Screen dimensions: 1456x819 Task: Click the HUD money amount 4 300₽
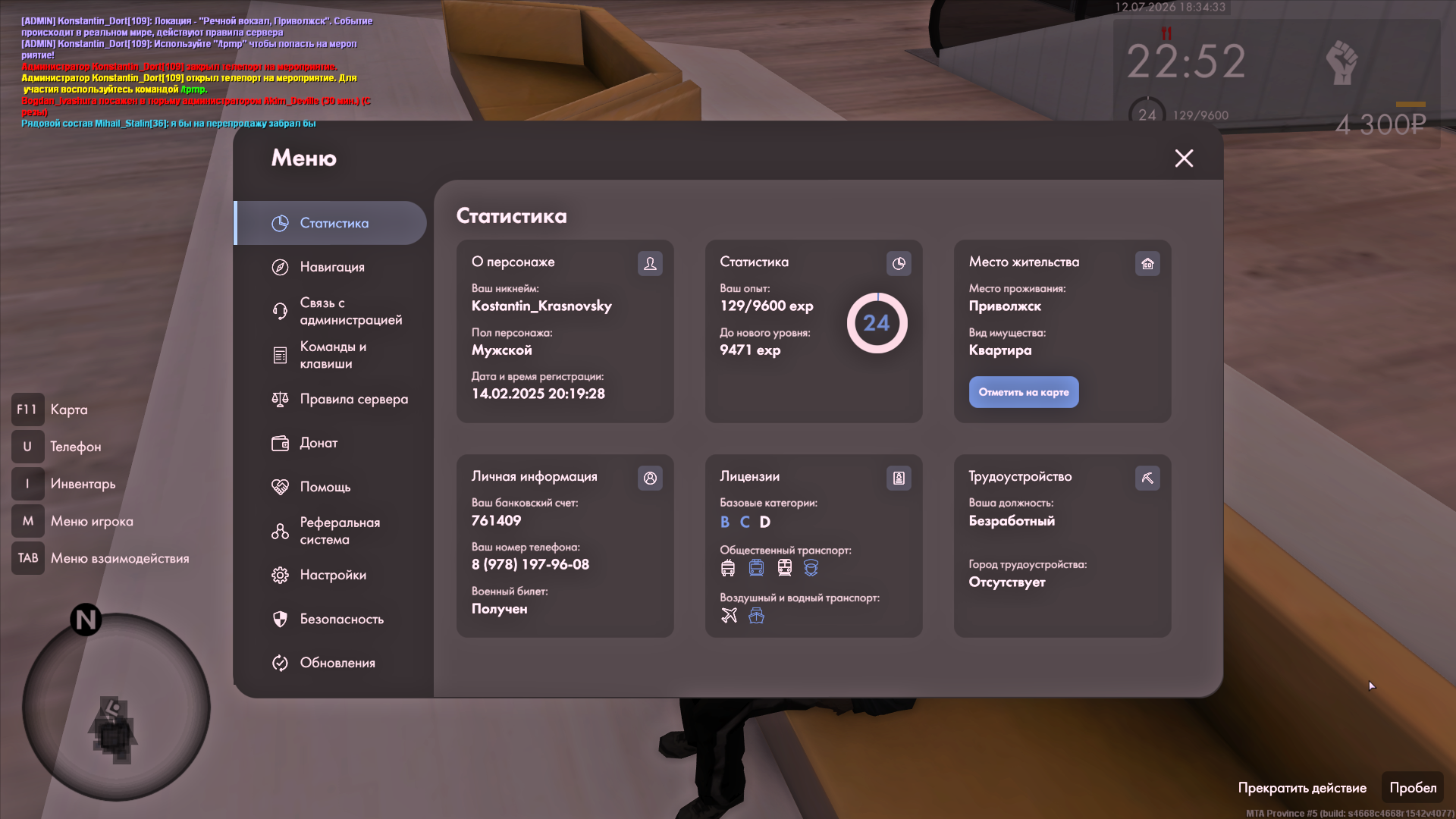pos(1381,125)
